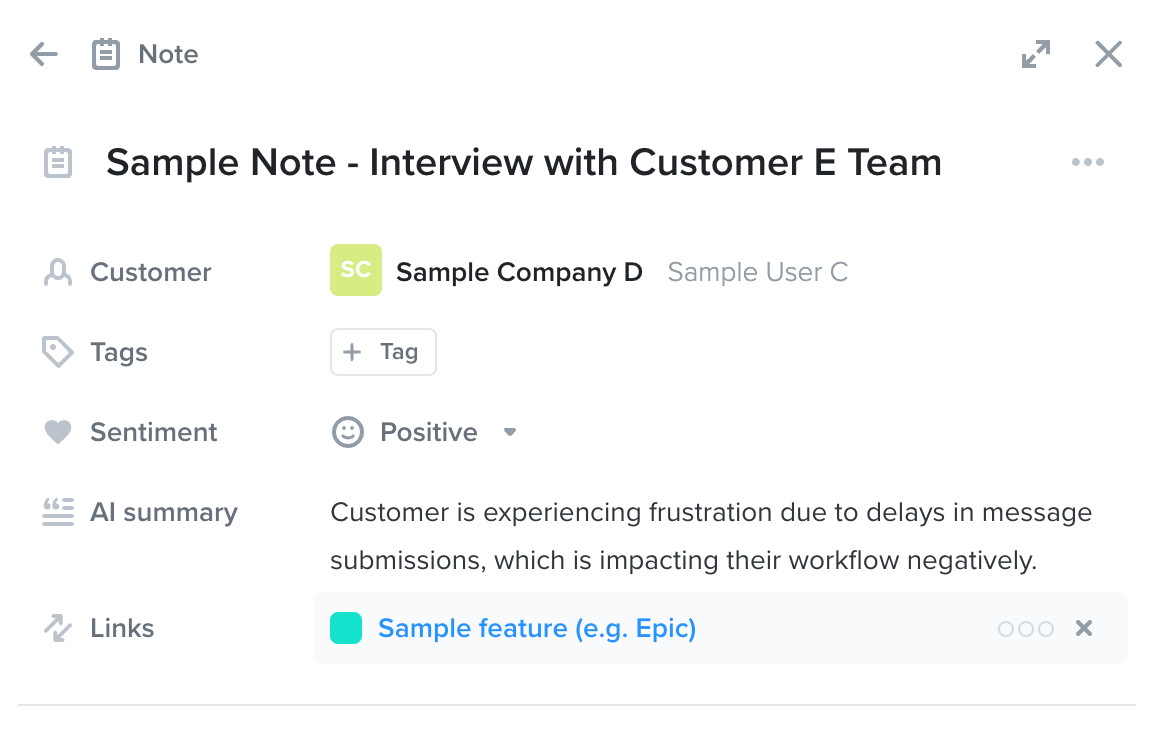Open Sample feature (e.g. Epic) link
This screenshot has width=1170, height=756.
pos(537,628)
